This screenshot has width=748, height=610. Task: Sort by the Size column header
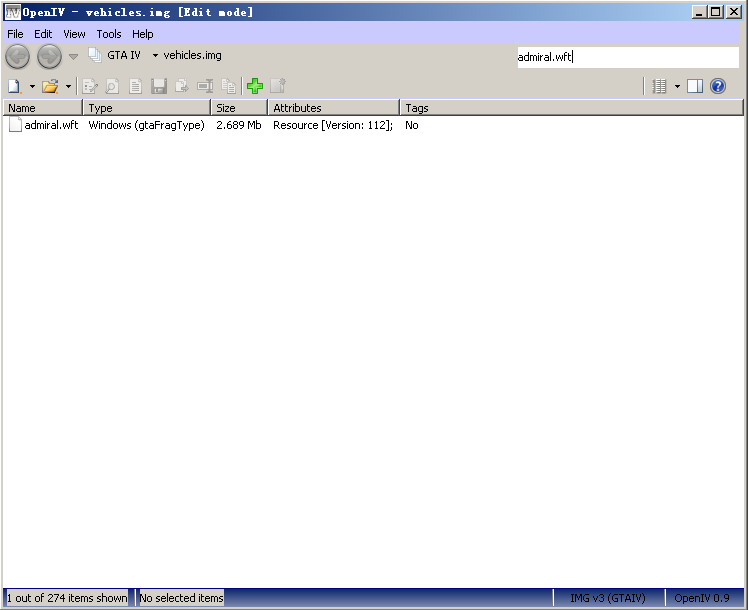point(239,108)
